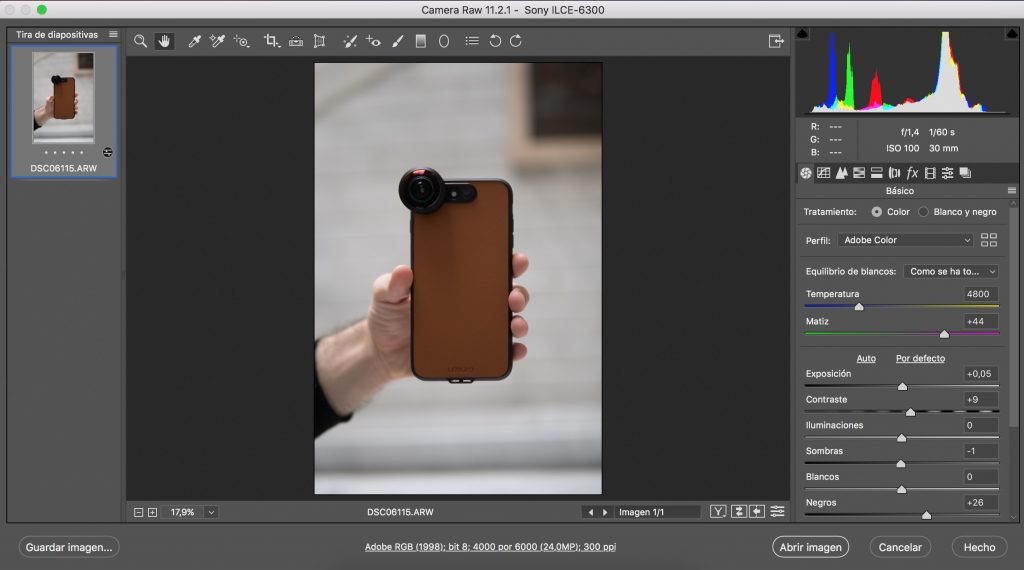1024x570 pixels.
Task: Click the Adobe RGB workflow options link
Action: tap(489, 547)
